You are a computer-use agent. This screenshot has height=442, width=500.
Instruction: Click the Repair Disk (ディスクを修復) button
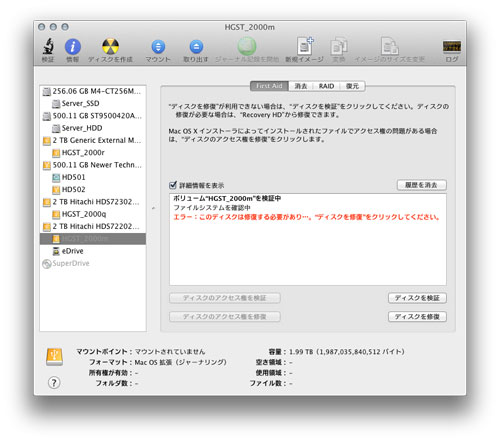click(x=417, y=317)
